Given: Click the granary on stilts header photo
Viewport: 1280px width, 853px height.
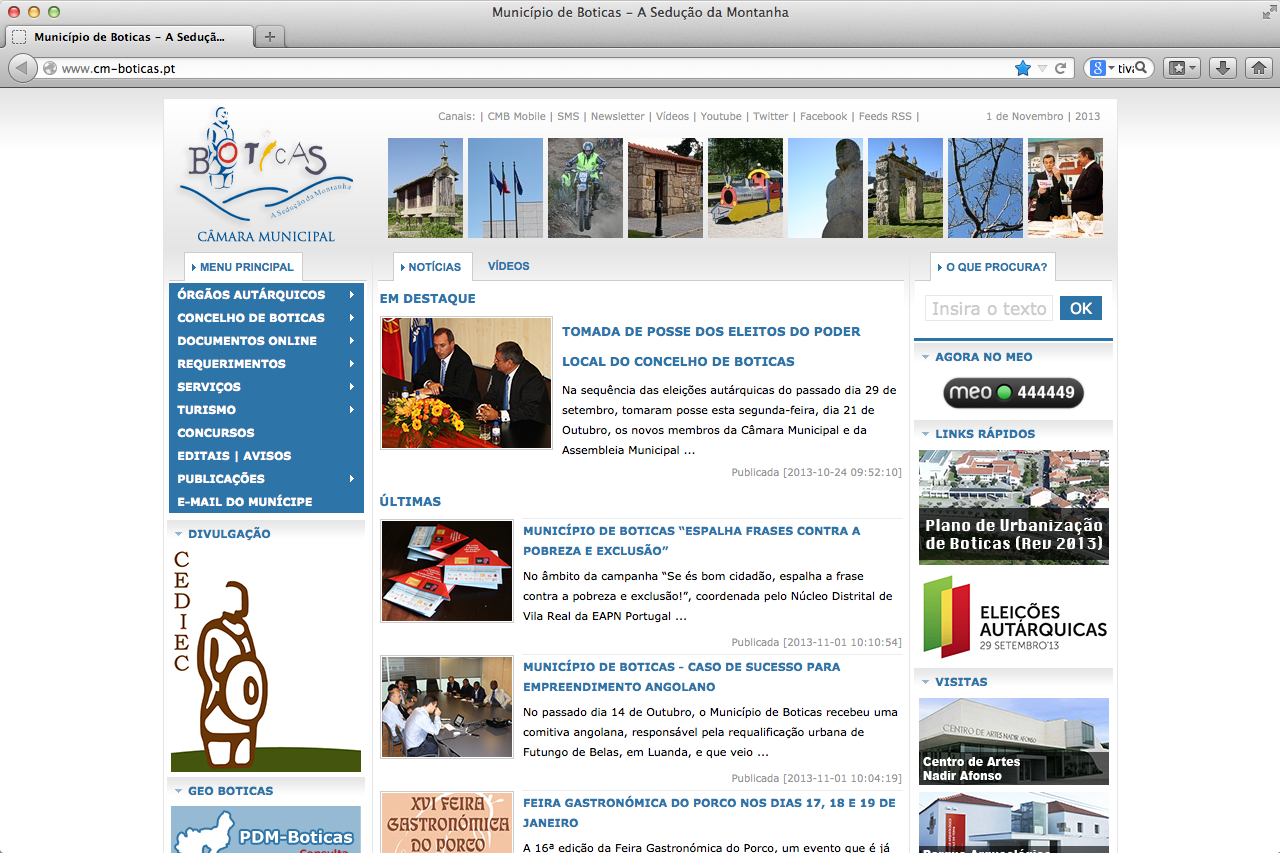Looking at the screenshot, I should point(425,188).
